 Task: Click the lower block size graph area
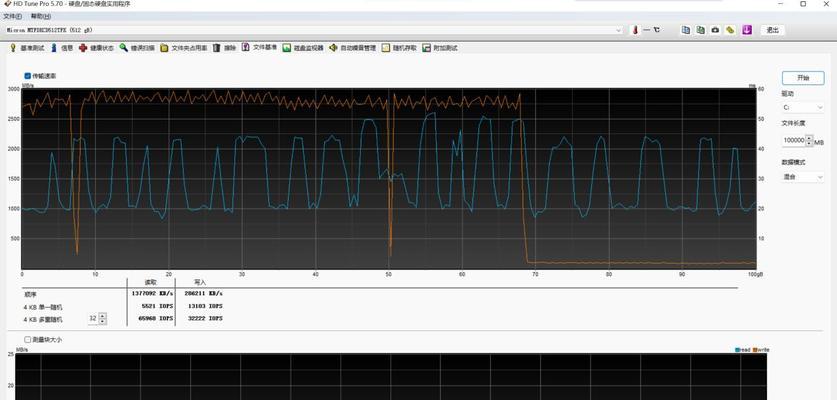coord(391,377)
